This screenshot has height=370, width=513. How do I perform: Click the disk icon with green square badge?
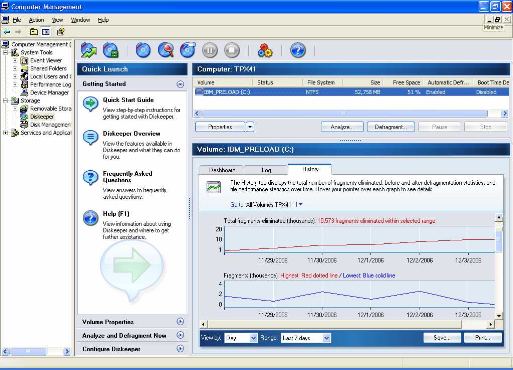(111, 50)
